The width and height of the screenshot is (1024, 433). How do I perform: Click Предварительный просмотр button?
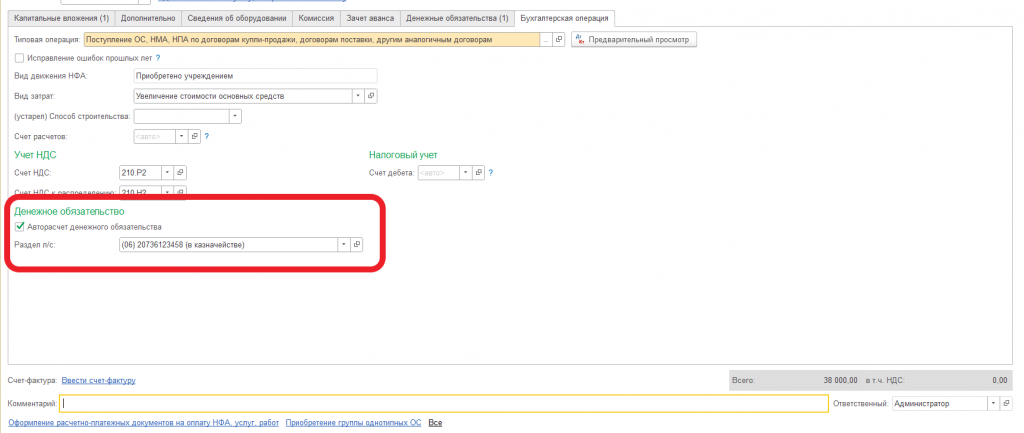pos(634,40)
